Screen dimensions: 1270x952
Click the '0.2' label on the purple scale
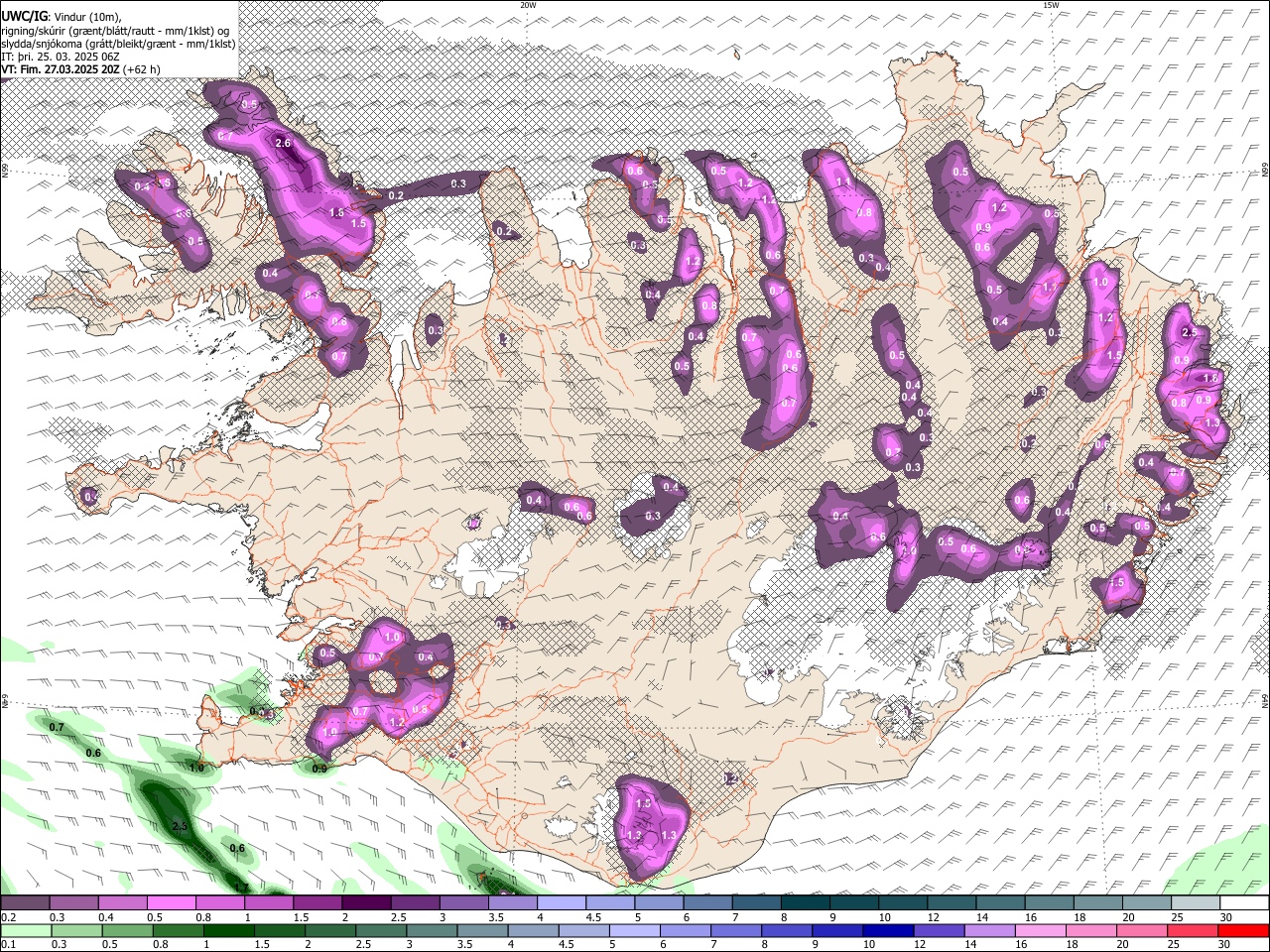point(8,917)
